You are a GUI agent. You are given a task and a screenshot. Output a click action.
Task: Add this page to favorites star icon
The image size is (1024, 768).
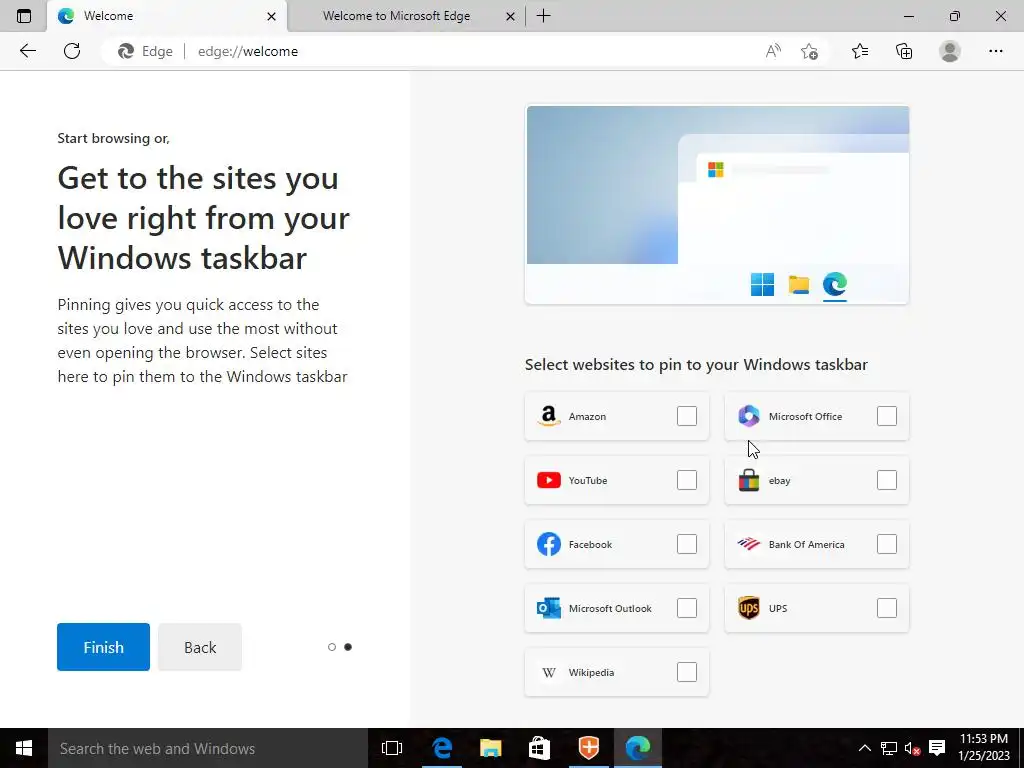809,51
